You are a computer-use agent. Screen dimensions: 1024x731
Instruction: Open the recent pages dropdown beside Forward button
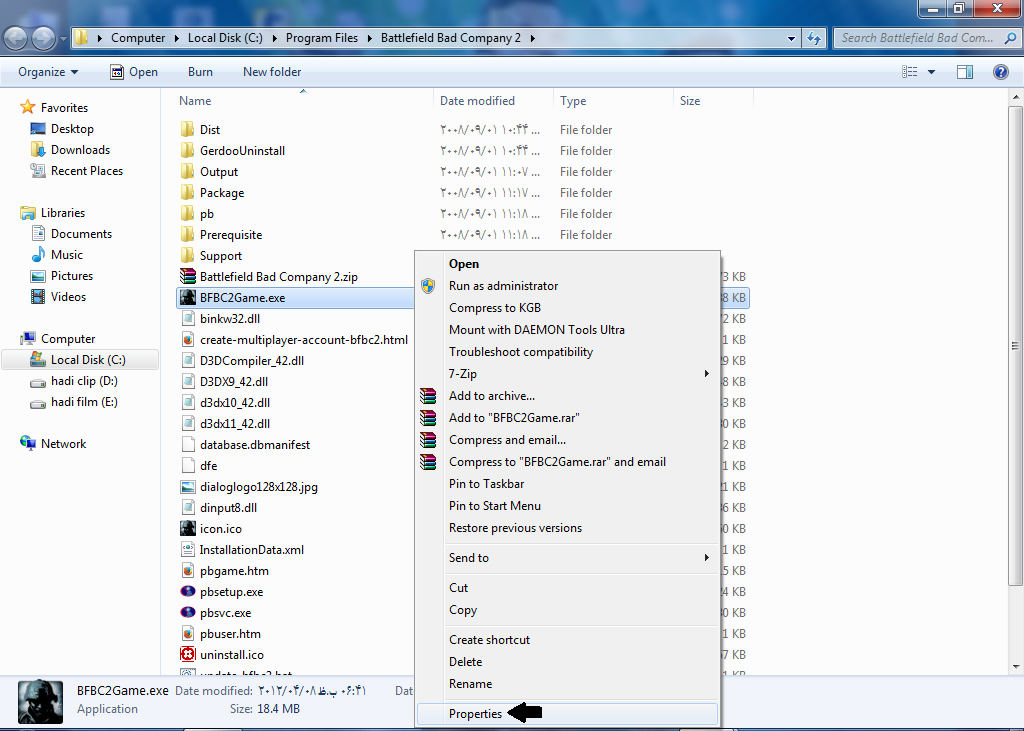click(63, 39)
